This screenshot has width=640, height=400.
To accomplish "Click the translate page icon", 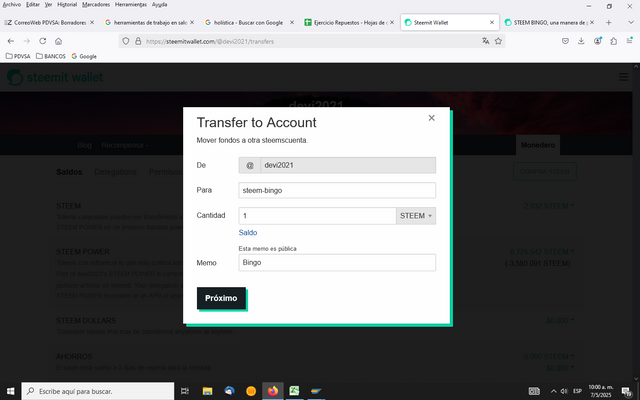I will tap(485, 41).
